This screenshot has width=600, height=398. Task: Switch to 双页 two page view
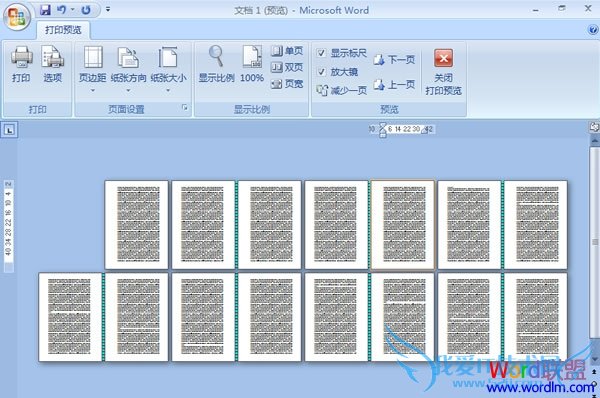click(x=287, y=67)
